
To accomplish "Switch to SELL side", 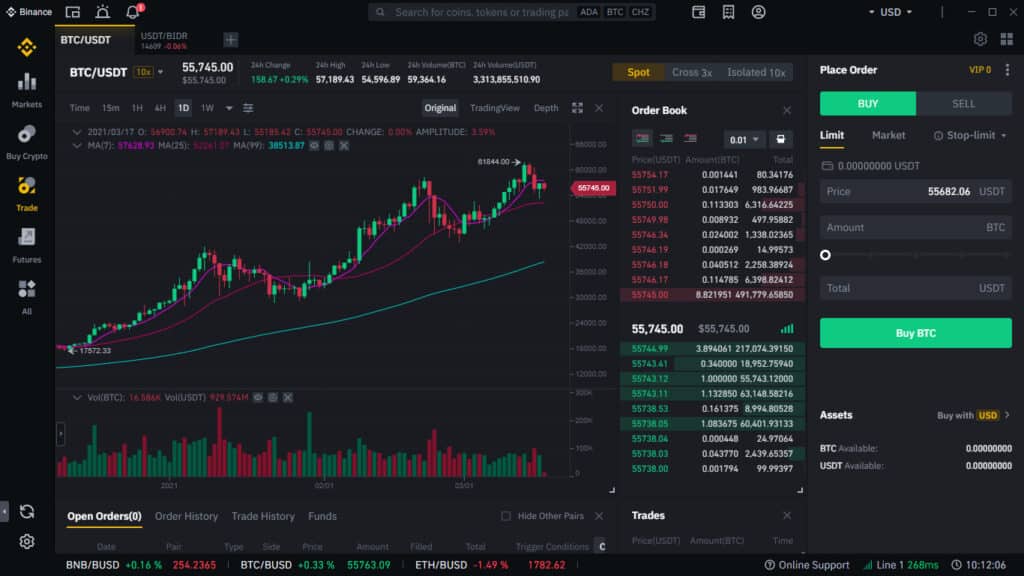I will pyautogui.click(x=964, y=103).
